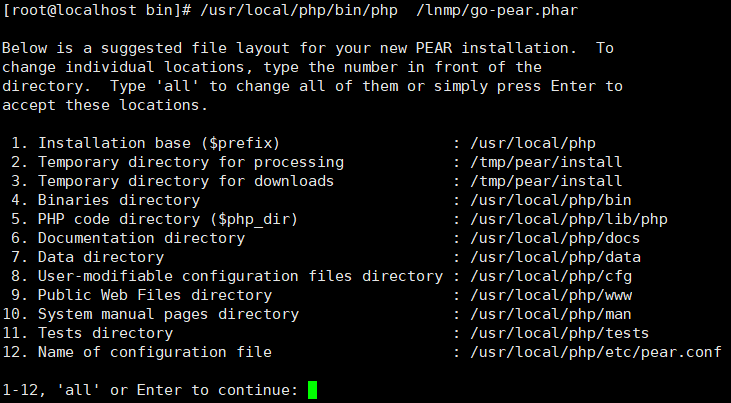Click the '/usr/local/php/man' path value
731x403 pixels.
pyautogui.click(x=551, y=314)
